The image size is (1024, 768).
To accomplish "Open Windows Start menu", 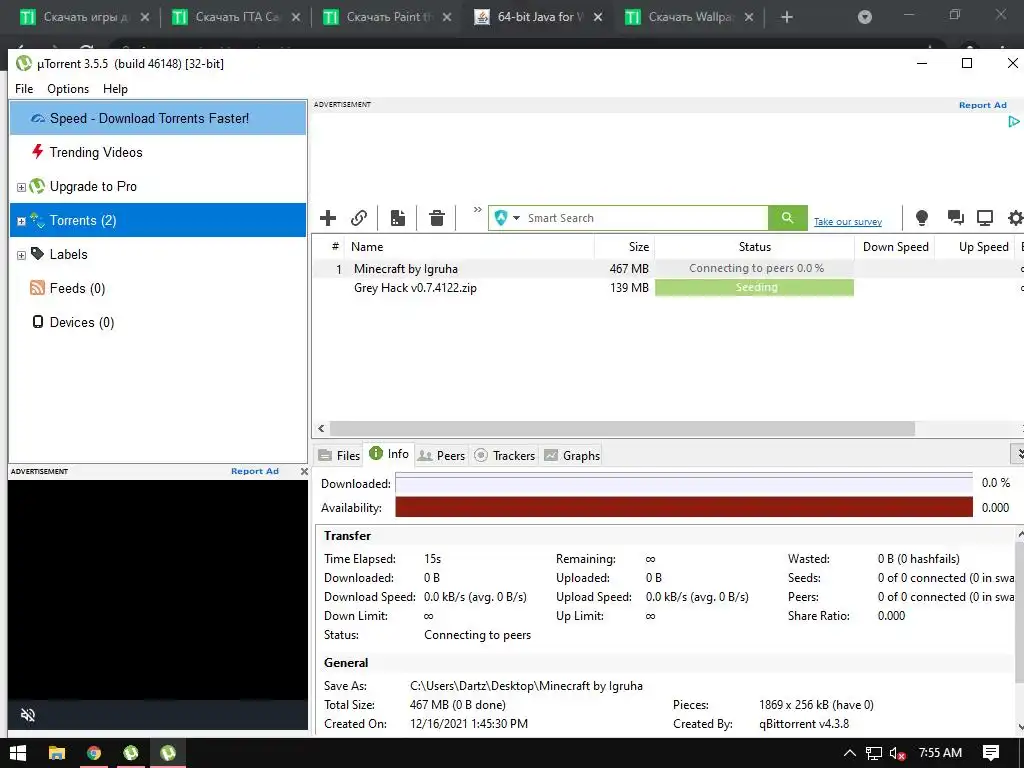I will (18, 752).
